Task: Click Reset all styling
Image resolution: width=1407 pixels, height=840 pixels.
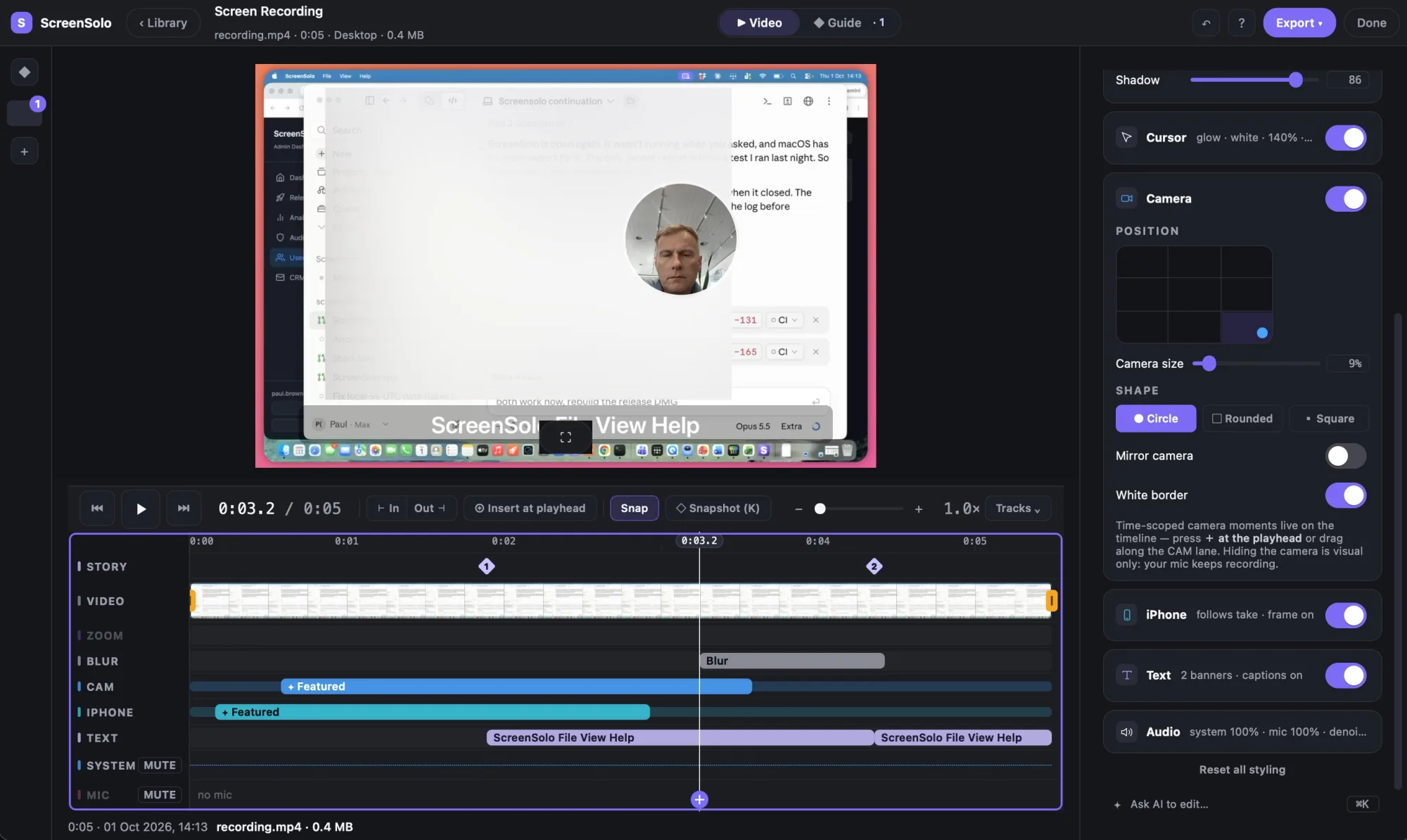Action: click(x=1242, y=770)
